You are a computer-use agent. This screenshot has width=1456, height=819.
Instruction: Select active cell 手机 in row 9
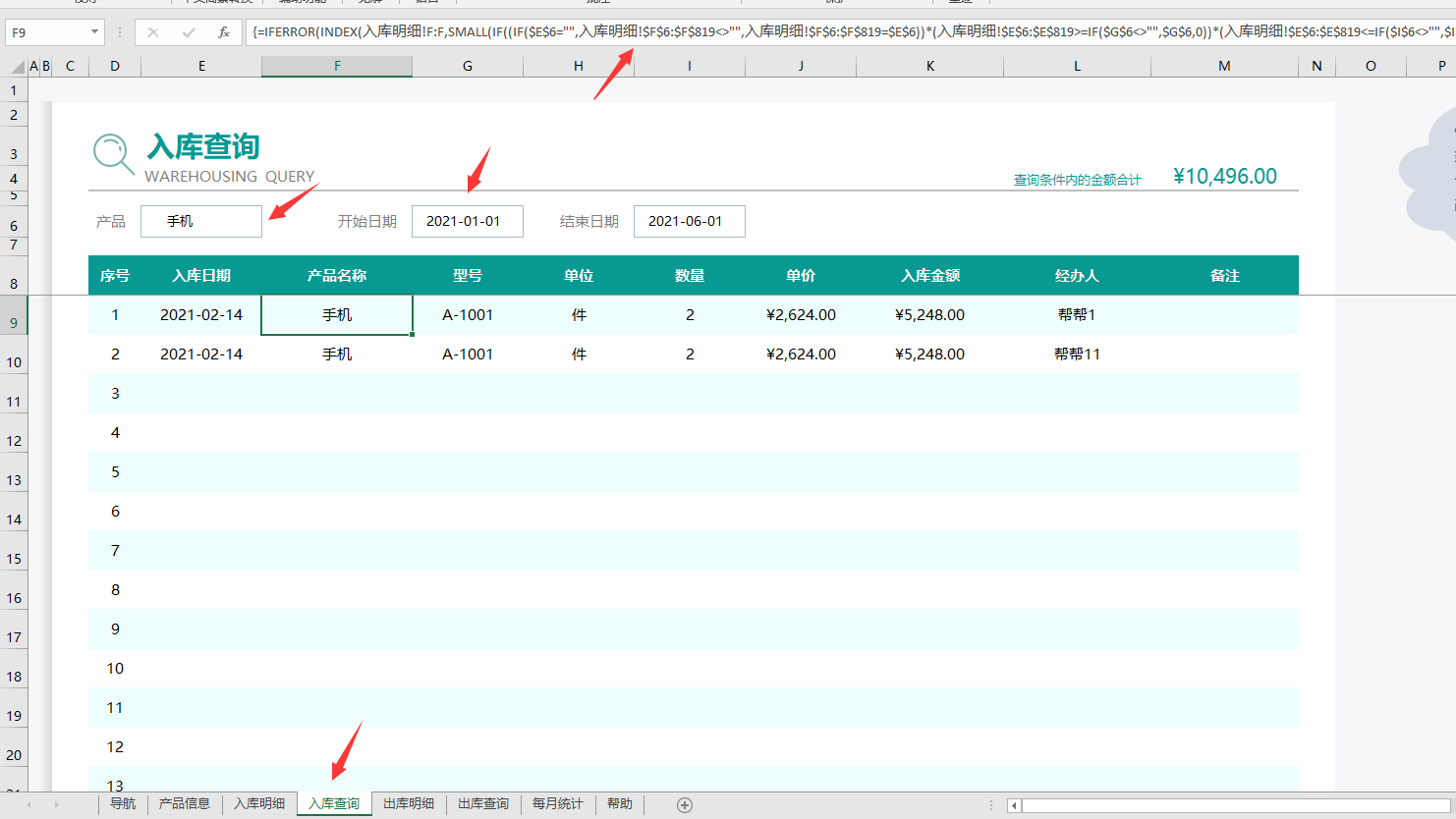click(x=337, y=315)
